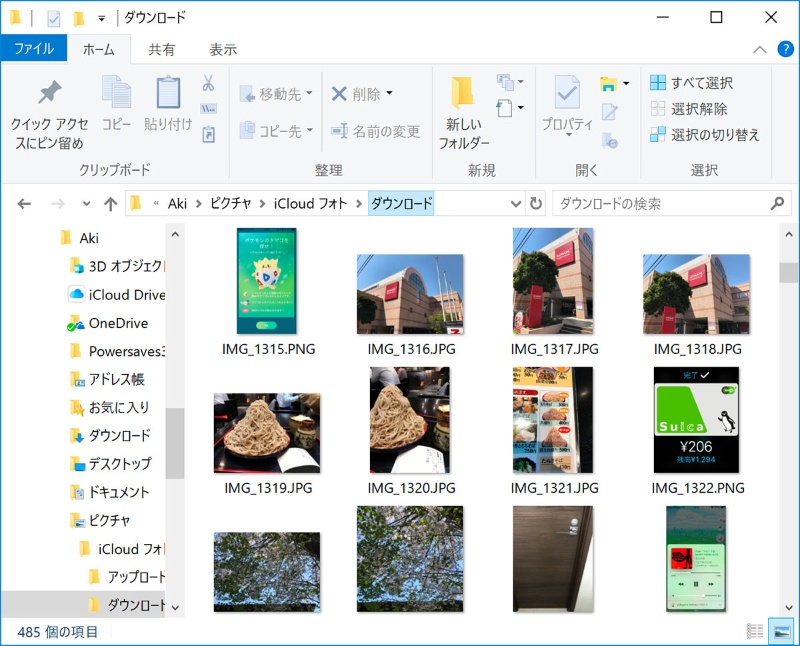The image size is (800, 646).
Task: Open the recent locations chevron beside the Forward arrow
Action: click(86, 204)
